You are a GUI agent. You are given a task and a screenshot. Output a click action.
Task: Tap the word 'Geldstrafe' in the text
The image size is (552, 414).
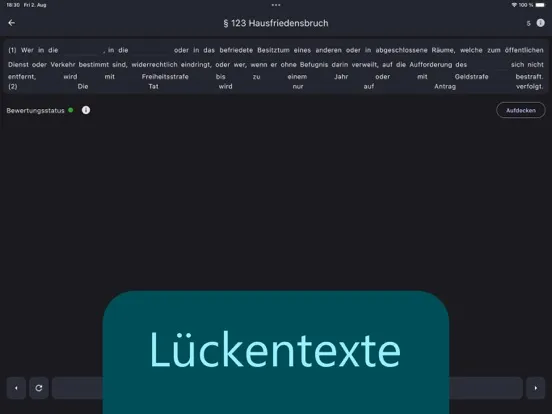click(471, 77)
